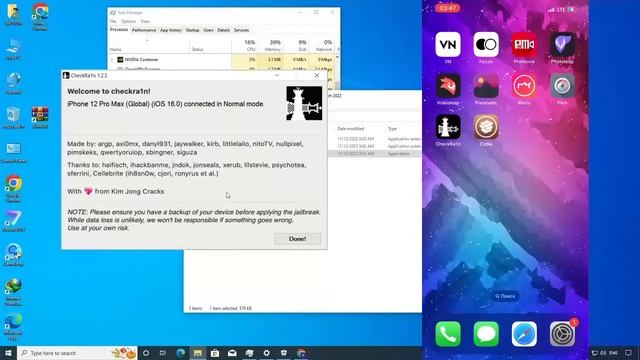Open the Control Panel desktop icon
Screen dimensions: 640x360
[x=13, y=152]
